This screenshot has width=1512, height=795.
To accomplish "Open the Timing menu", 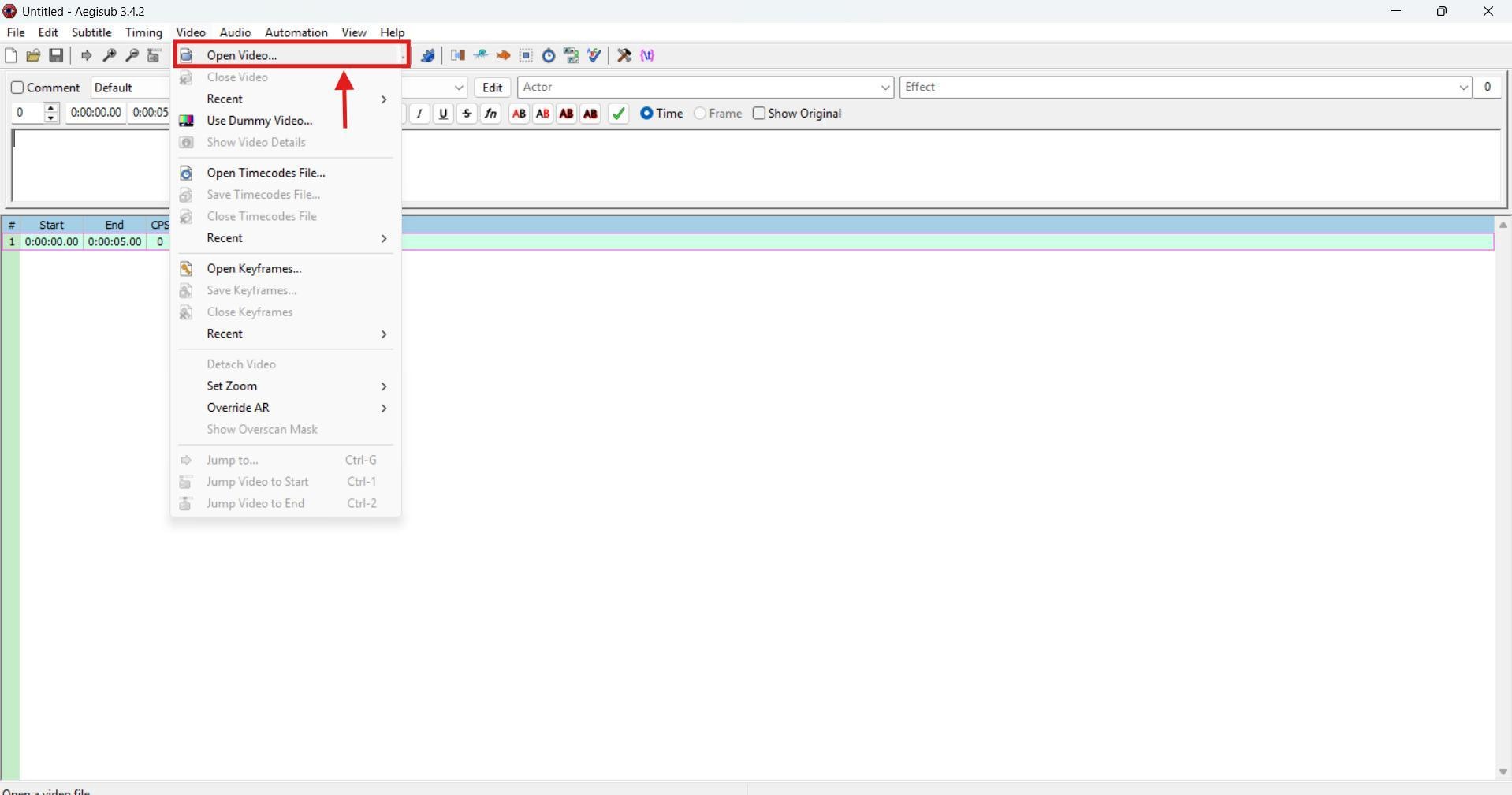I will [143, 32].
